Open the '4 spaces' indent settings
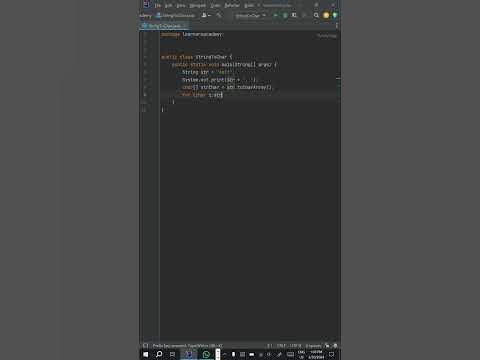The height and width of the screenshot is (360, 480). point(313,346)
